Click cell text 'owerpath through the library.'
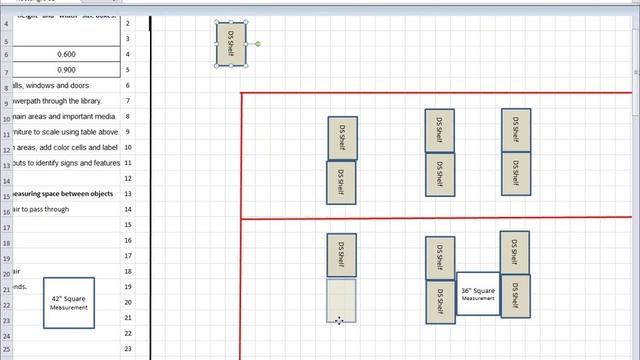 point(57,101)
